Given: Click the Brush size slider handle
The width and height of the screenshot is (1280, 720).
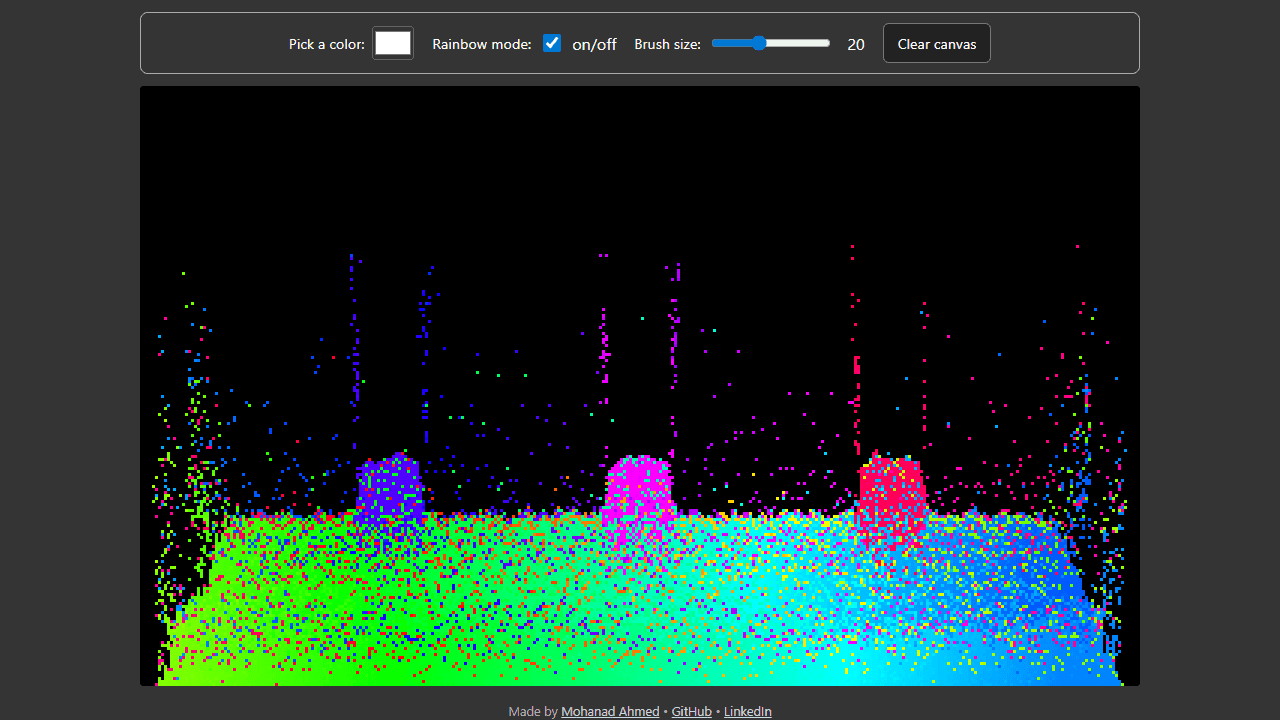Looking at the screenshot, I should [x=759, y=43].
